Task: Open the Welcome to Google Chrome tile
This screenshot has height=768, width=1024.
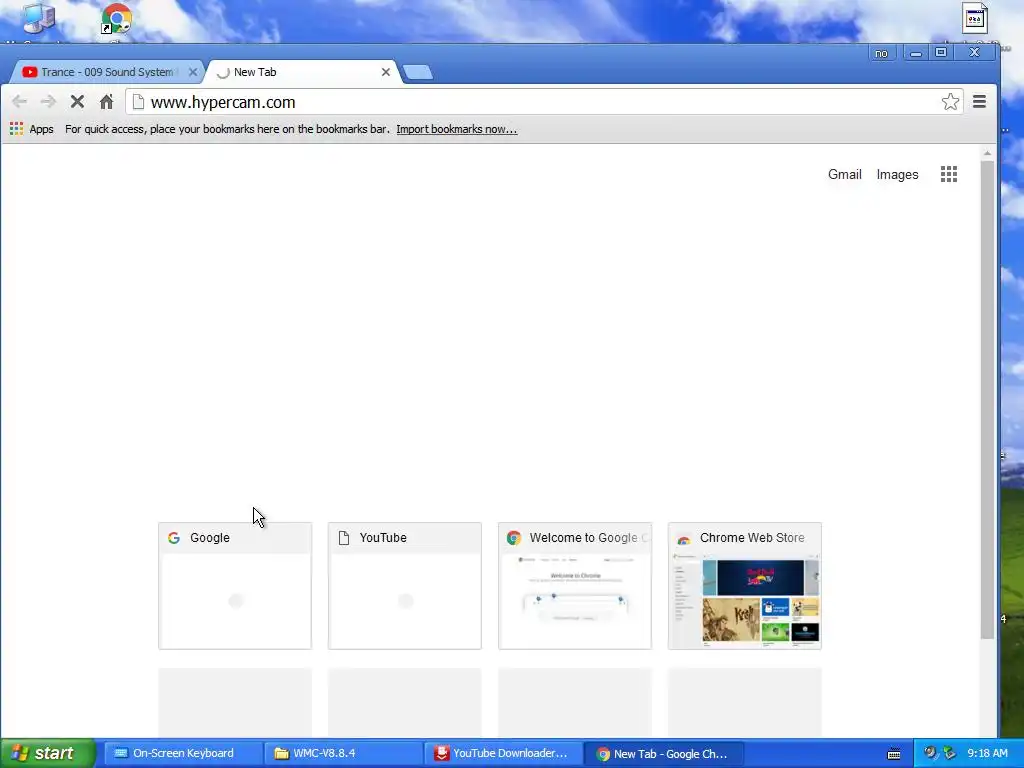Action: tap(575, 586)
